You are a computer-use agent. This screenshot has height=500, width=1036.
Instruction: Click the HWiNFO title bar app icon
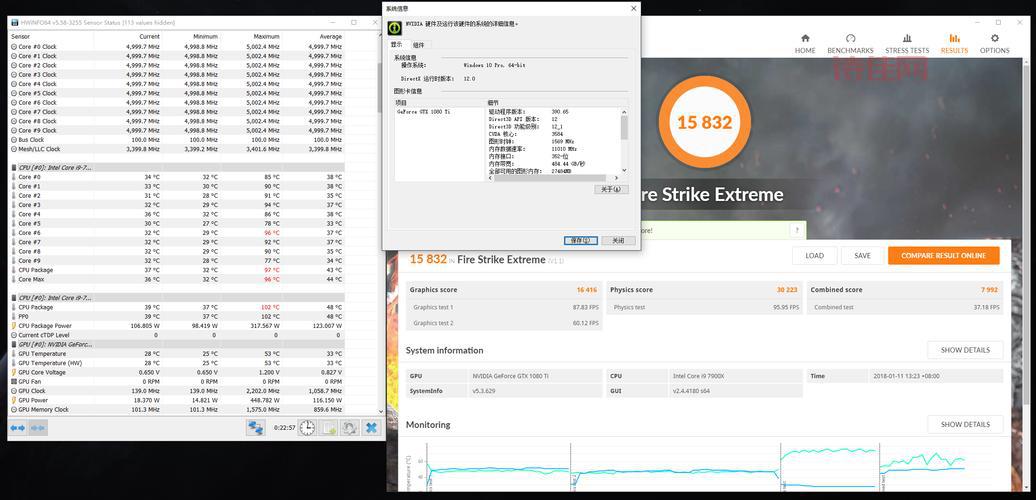tap(15, 22)
